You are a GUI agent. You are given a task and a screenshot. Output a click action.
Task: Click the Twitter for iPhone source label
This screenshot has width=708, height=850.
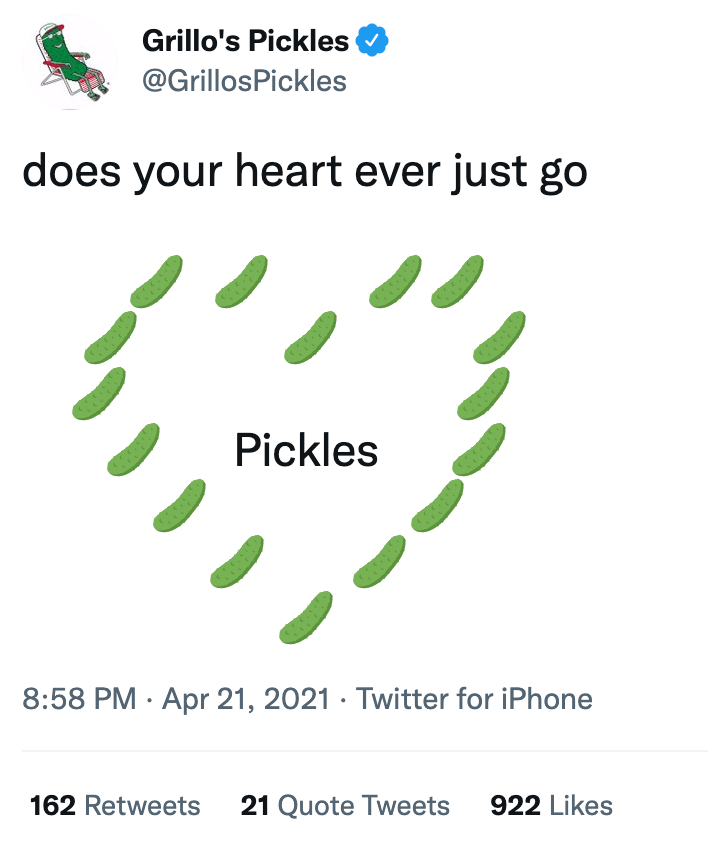click(x=474, y=698)
